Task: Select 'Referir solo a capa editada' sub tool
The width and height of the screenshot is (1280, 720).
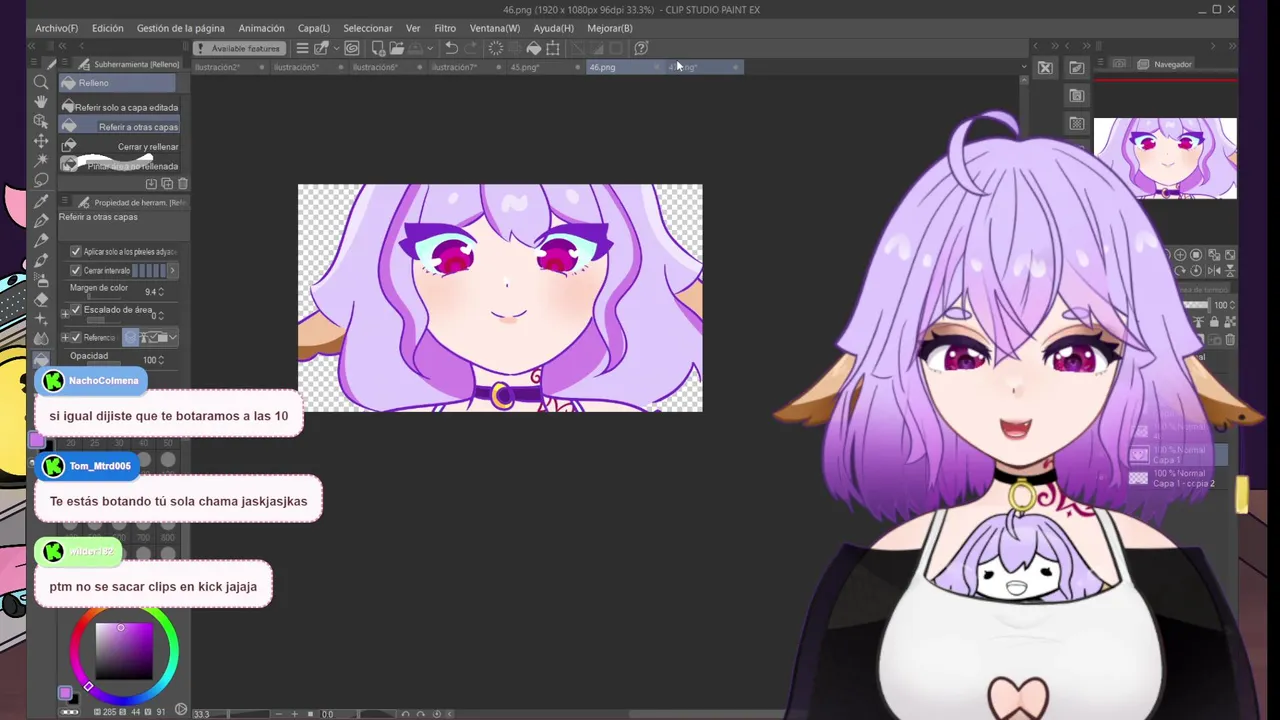Action: click(x=119, y=107)
